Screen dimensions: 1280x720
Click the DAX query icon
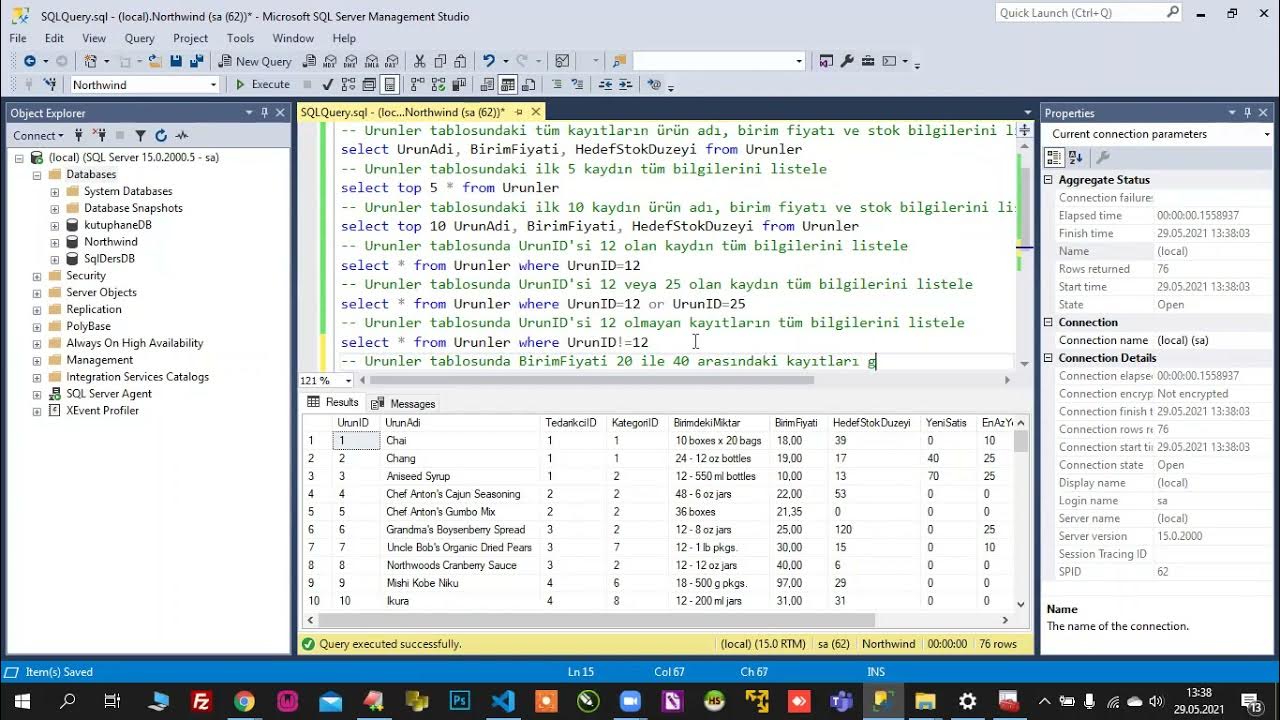tap(391, 61)
